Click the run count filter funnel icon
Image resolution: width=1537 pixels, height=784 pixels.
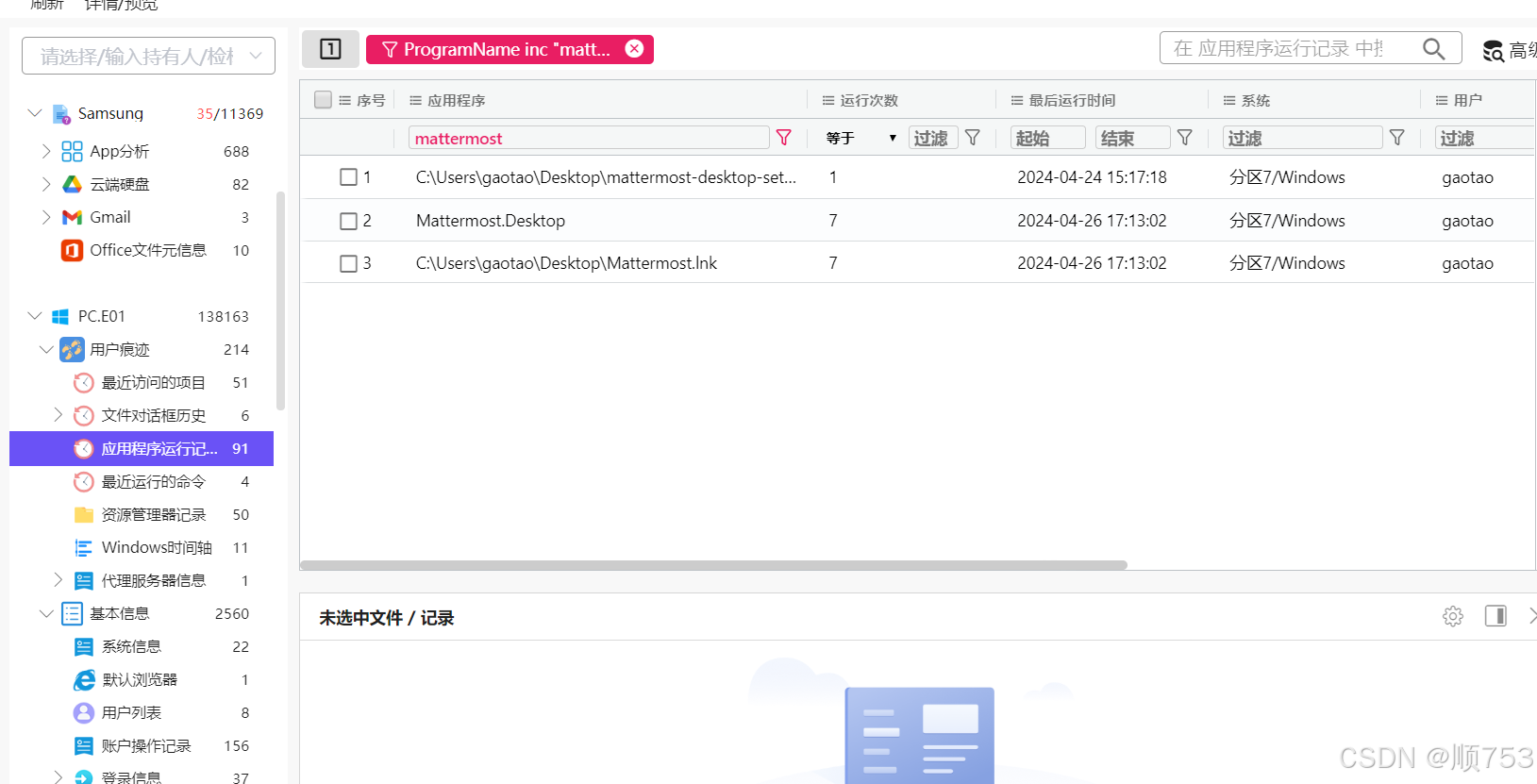coord(973,138)
